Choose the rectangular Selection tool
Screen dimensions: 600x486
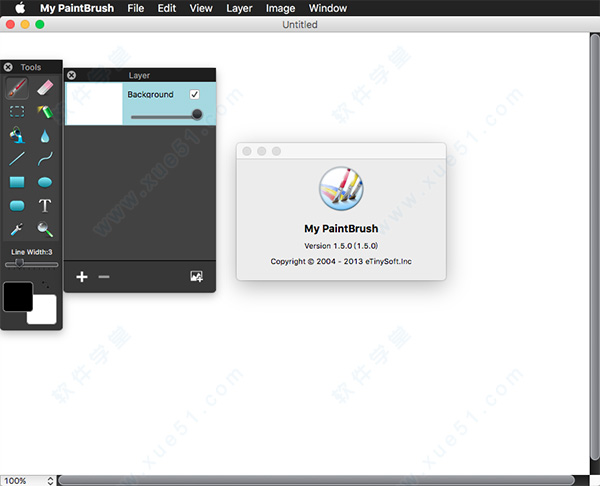pyautogui.click(x=17, y=111)
